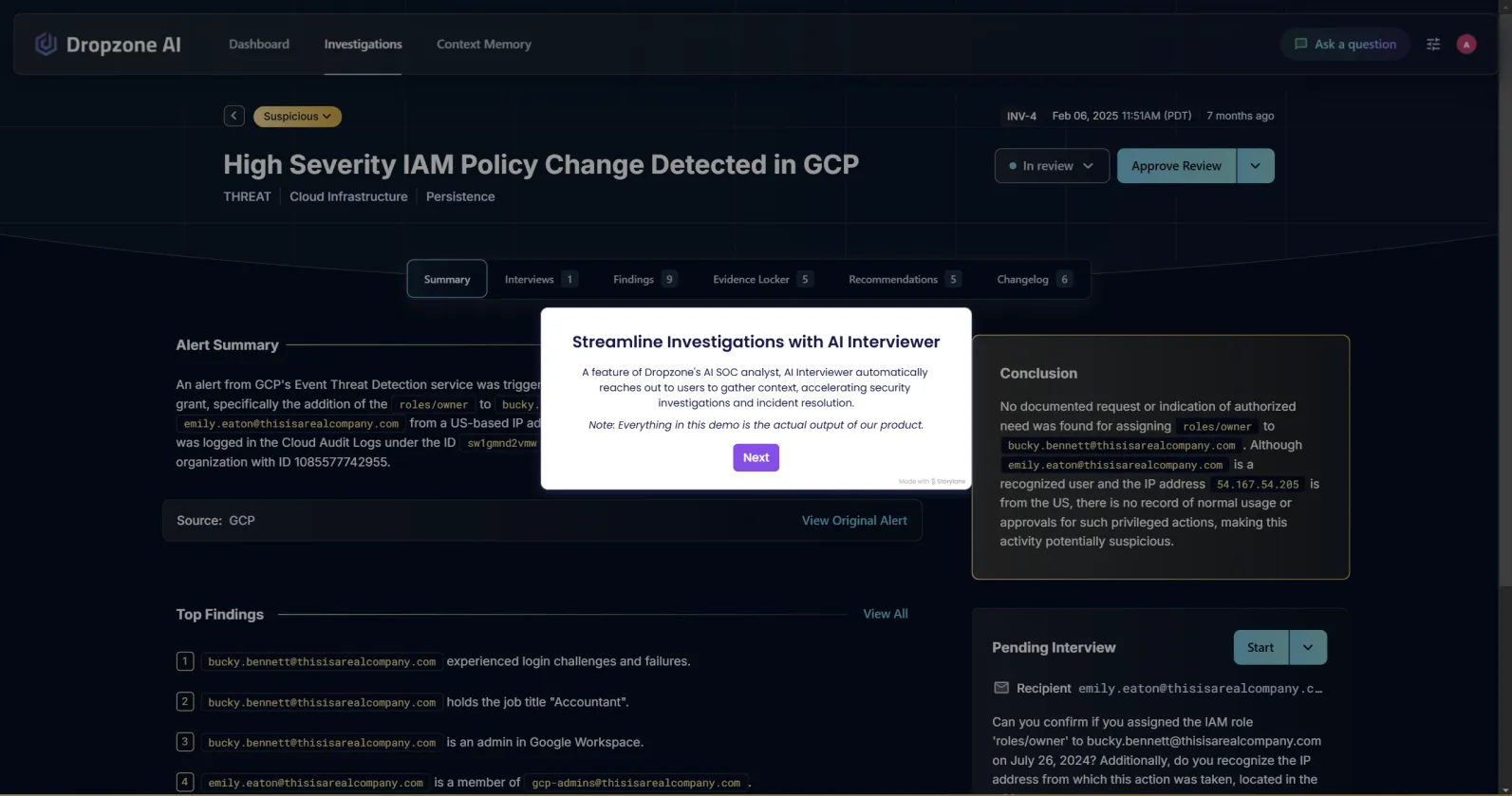Viewport: 1512px width, 796px height.
Task: Start the pending interview
Action: [1260, 648]
